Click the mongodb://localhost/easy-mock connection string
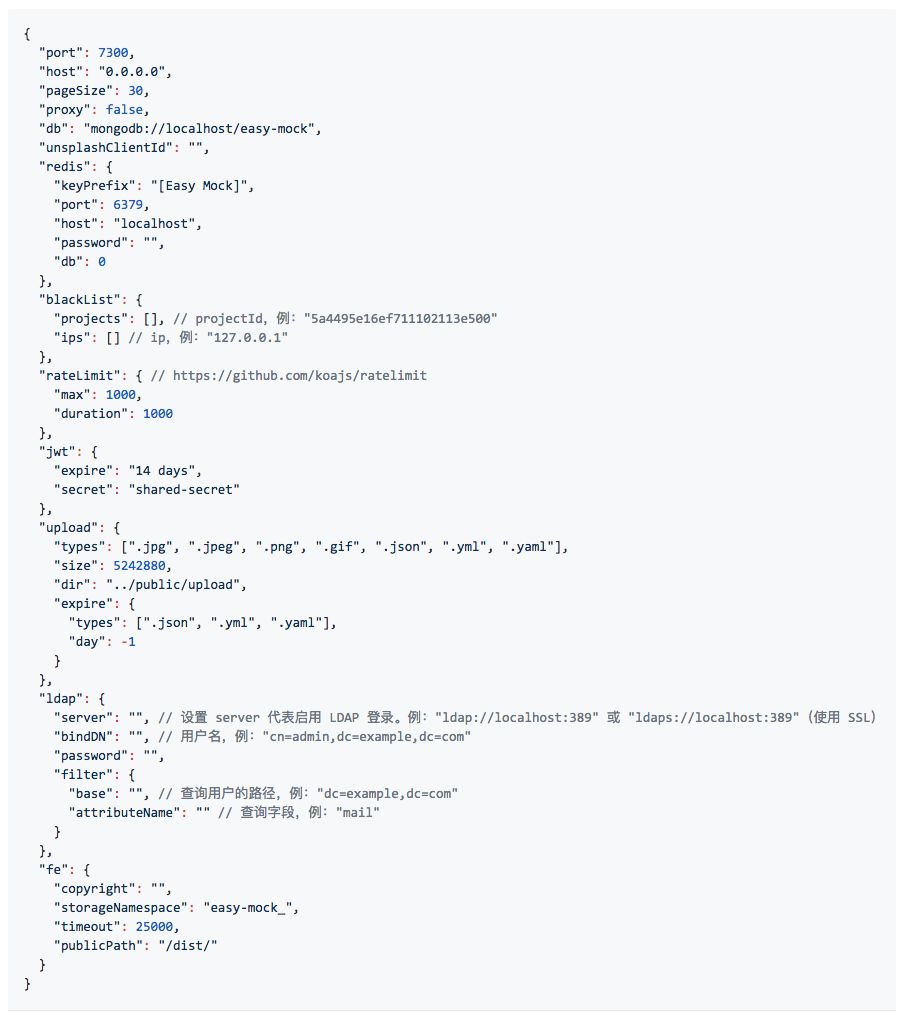Screen dimensions: 900x1012 coord(201,128)
